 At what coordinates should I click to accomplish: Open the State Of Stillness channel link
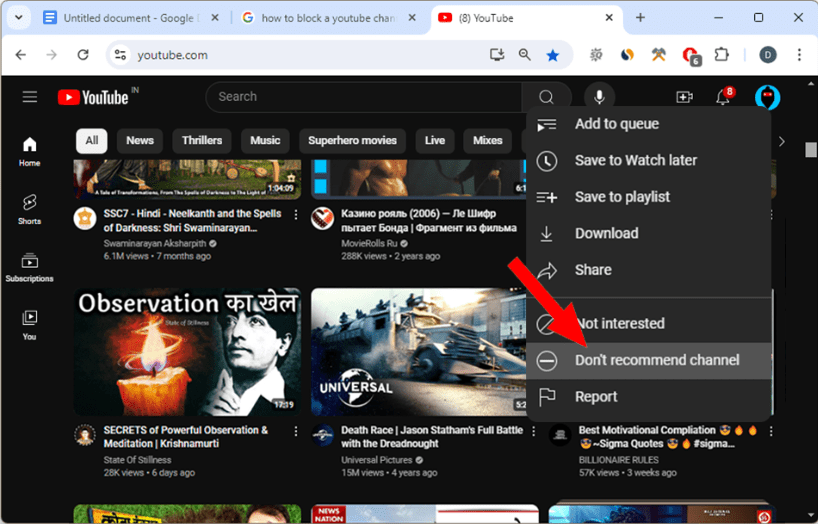tap(137, 460)
